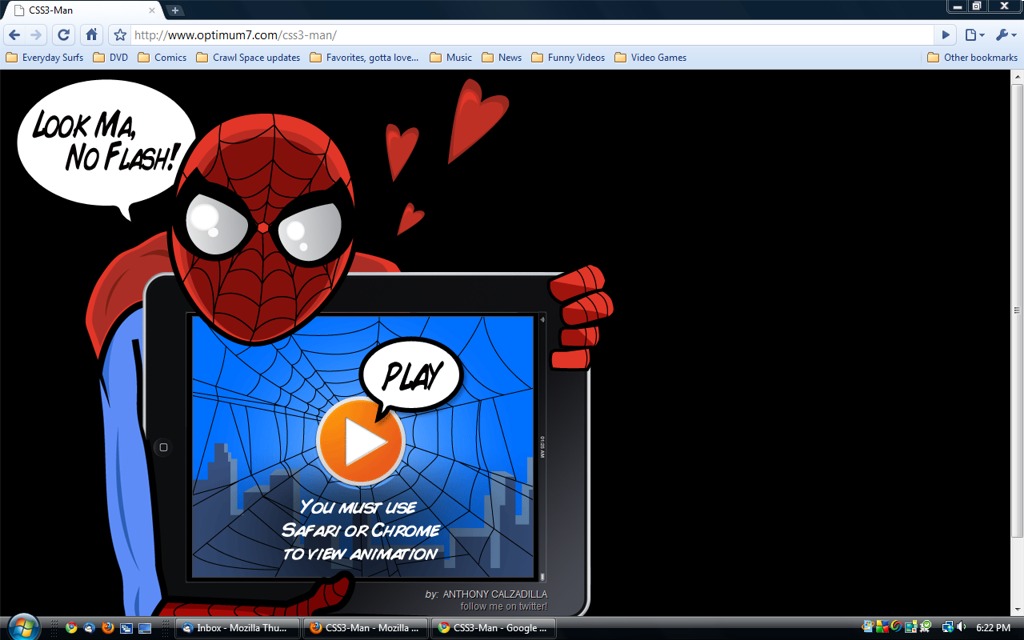
Task: Open the Everyday Surfs bookmark folder
Action: pos(44,57)
